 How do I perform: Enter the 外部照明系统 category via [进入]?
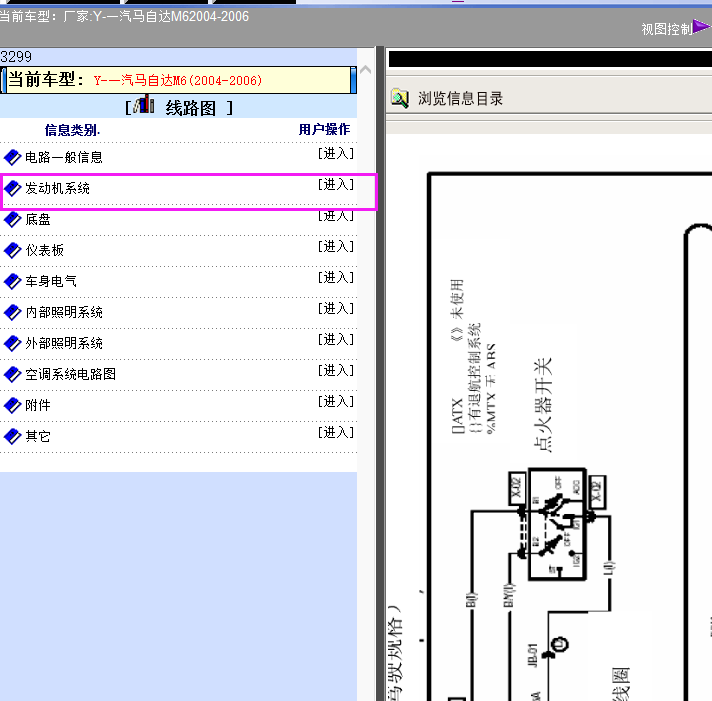pyautogui.click(x=336, y=340)
